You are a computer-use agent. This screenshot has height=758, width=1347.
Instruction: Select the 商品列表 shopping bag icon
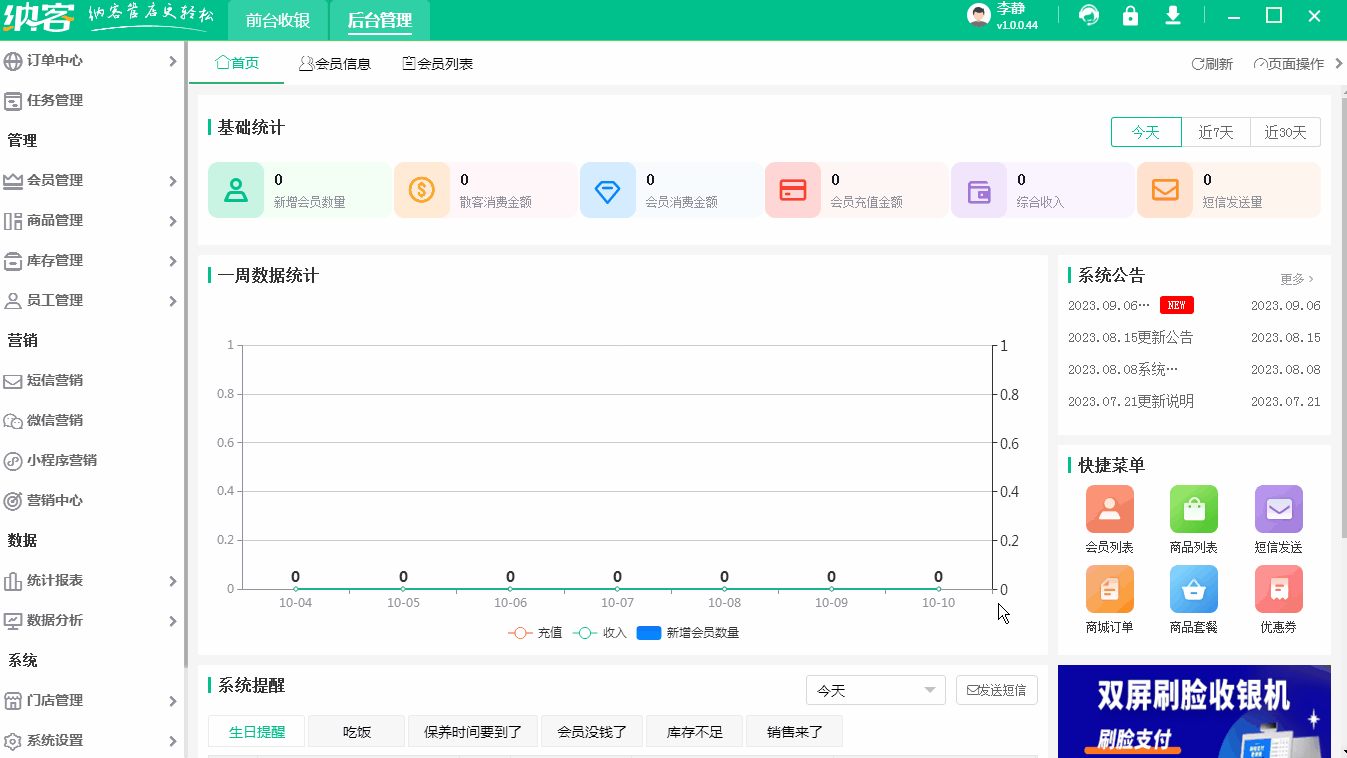click(1193, 508)
